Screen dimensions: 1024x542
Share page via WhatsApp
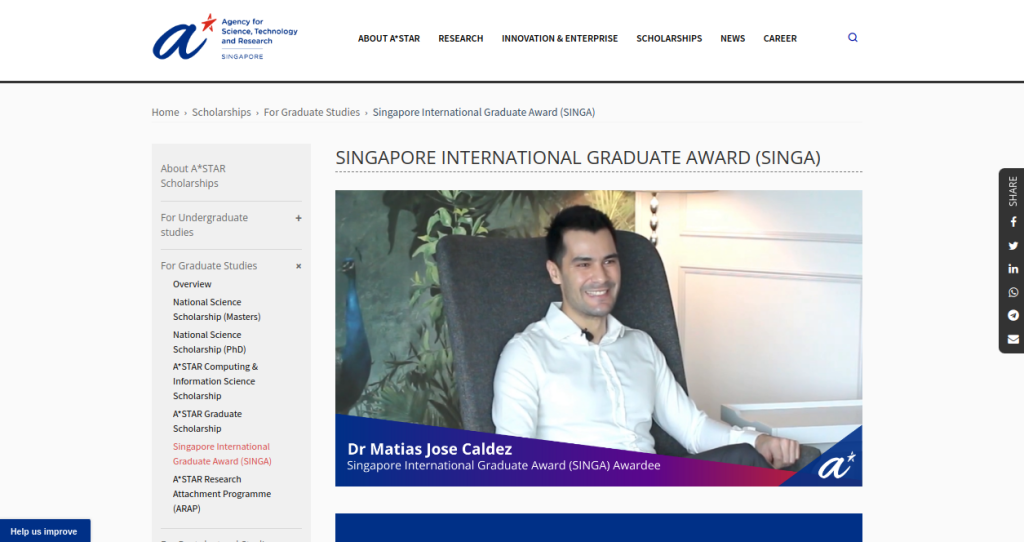point(1013,292)
